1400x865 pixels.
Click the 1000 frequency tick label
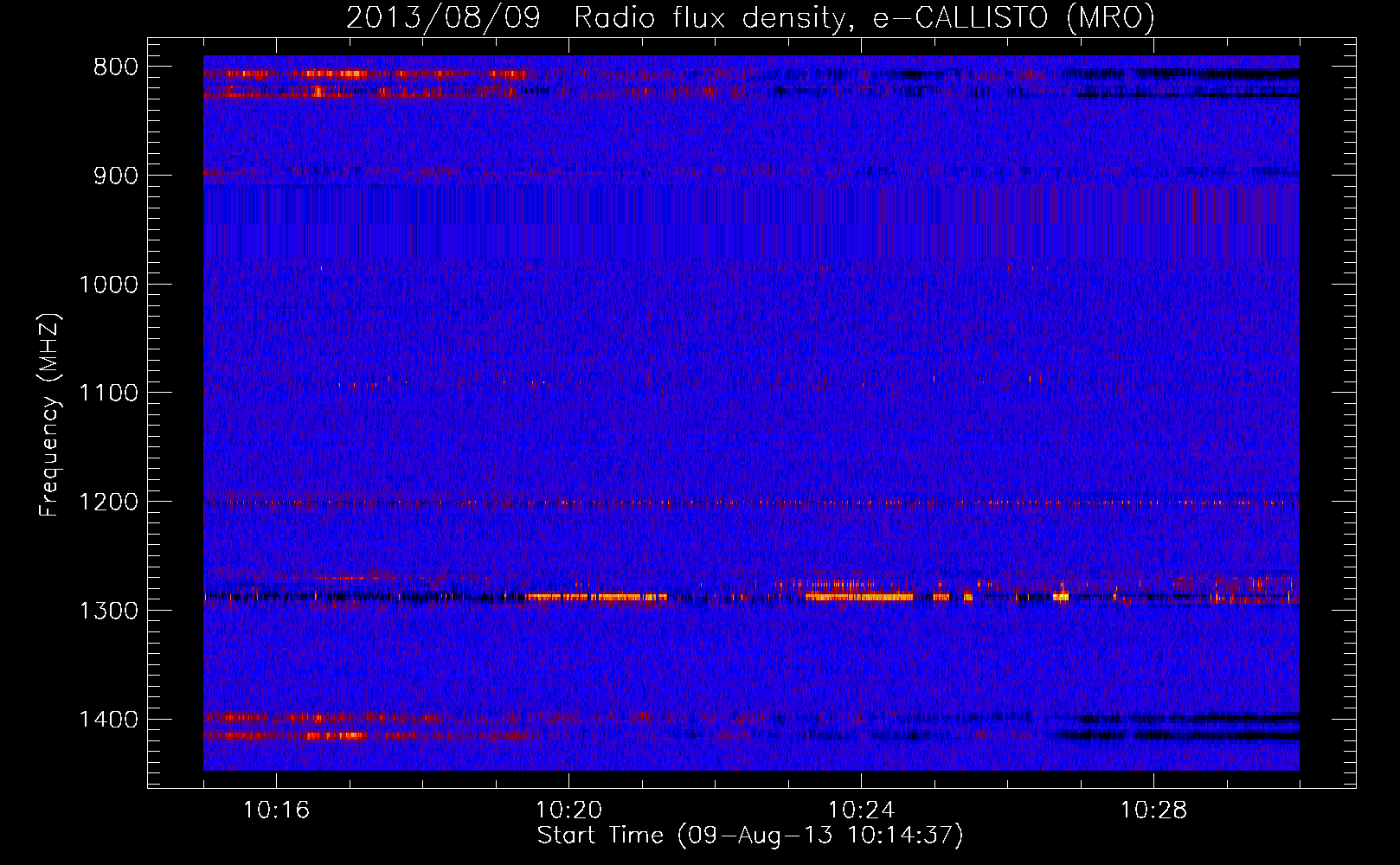[x=108, y=285]
